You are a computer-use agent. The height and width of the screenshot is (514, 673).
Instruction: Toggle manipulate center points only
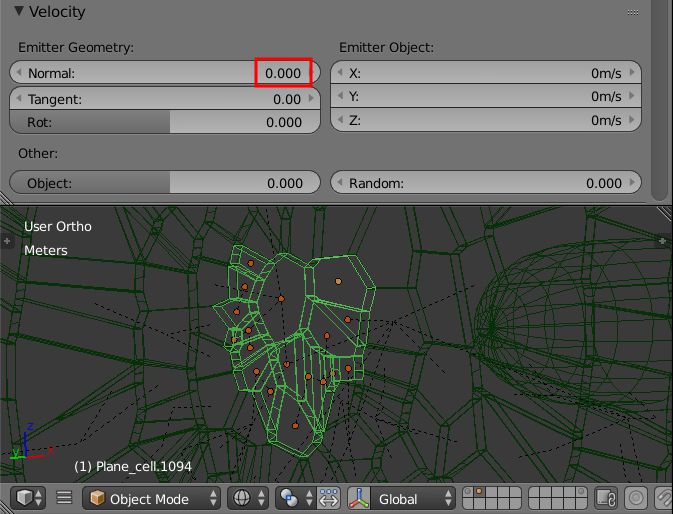[x=329, y=498]
